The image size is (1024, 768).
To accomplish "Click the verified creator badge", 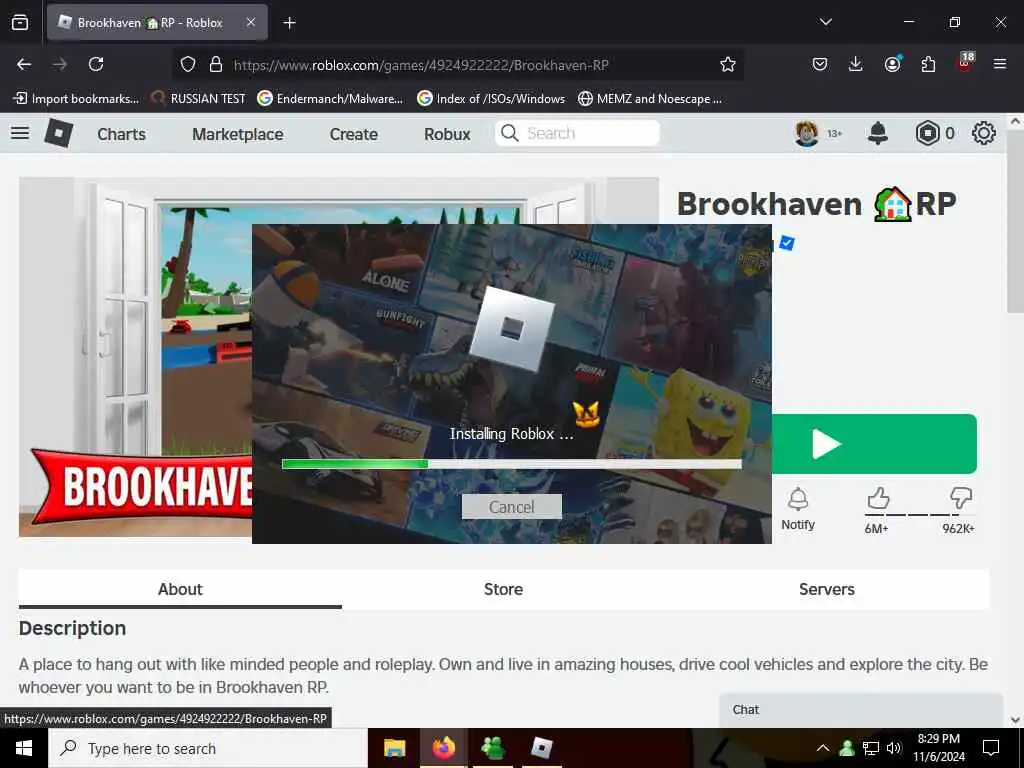I will 787,243.
